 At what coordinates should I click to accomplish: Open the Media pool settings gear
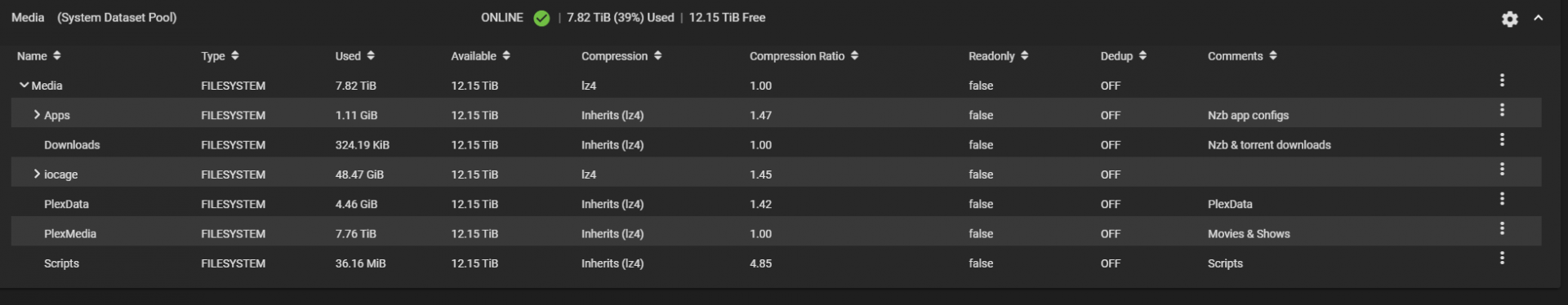click(1509, 19)
